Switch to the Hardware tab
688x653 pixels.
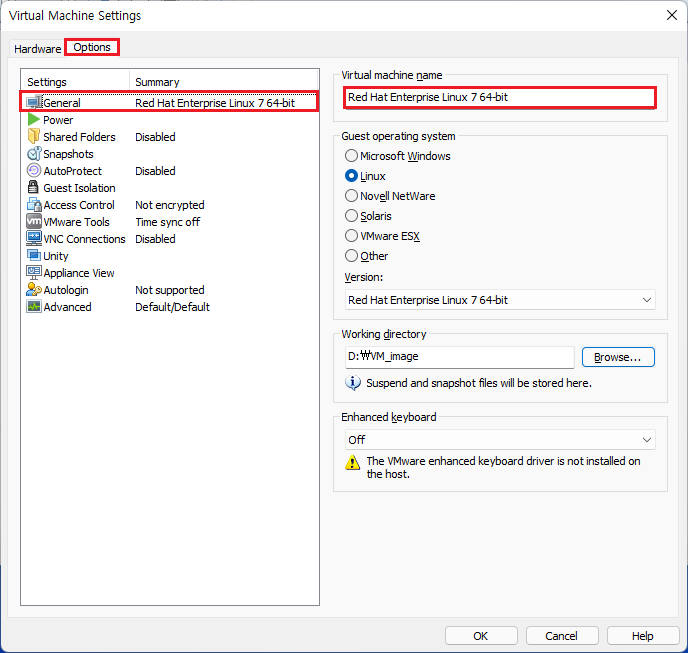click(37, 49)
